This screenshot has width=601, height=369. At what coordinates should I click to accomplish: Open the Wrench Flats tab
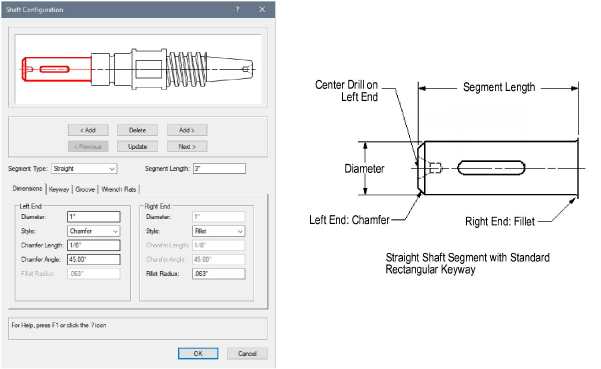point(119,189)
